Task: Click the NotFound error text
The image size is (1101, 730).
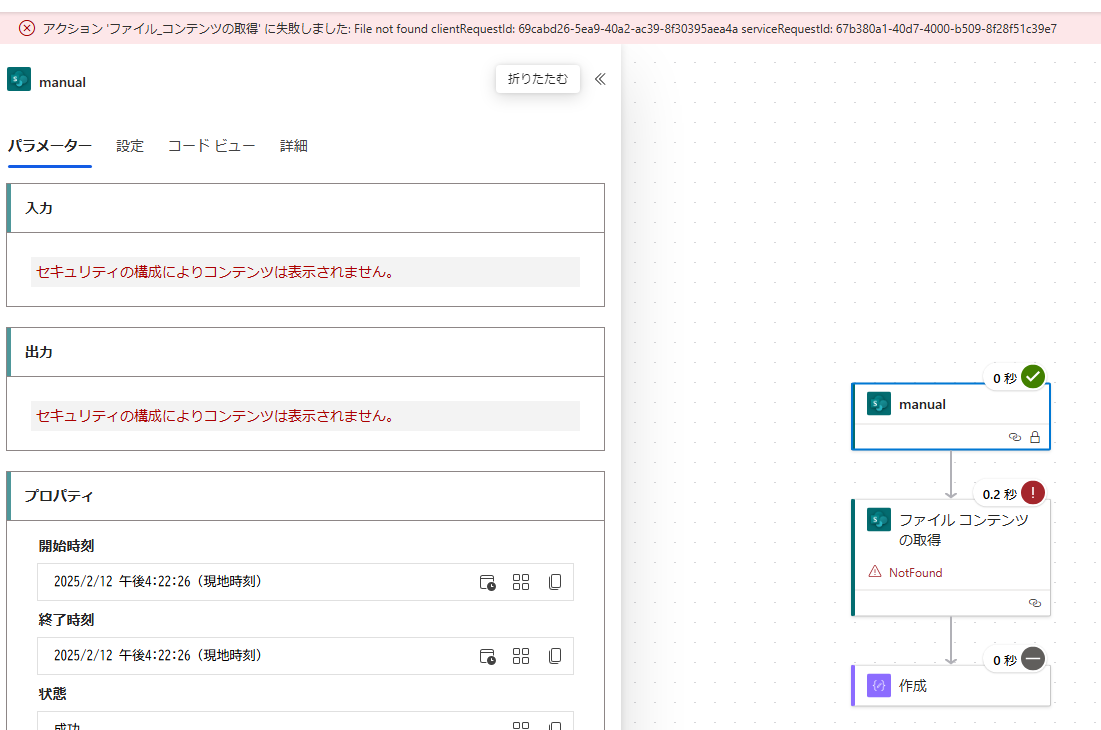Action: click(x=916, y=573)
